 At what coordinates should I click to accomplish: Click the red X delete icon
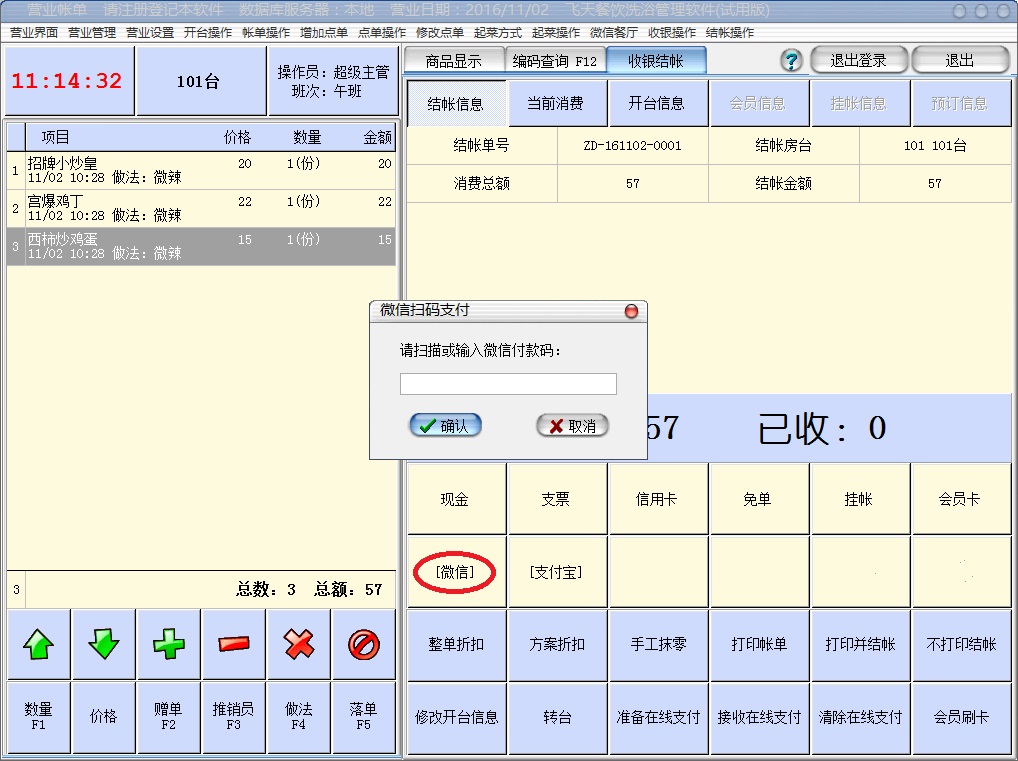[299, 645]
